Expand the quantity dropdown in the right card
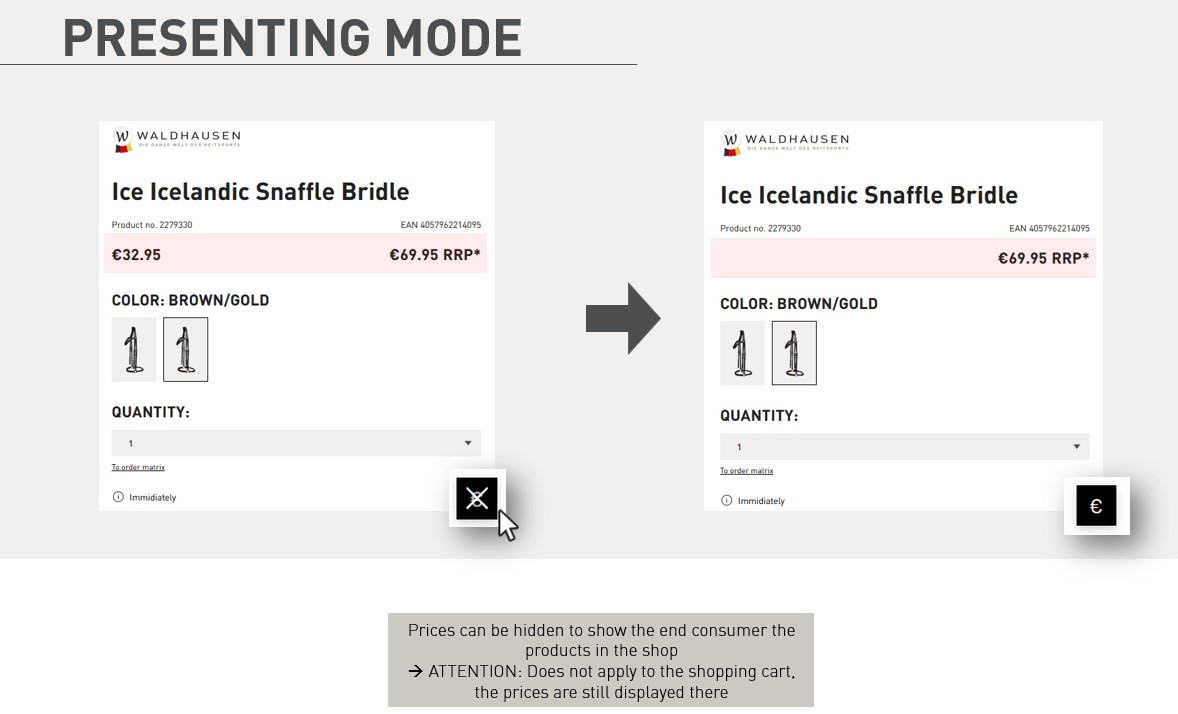The width and height of the screenshot is (1178, 714). (x=1076, y=447)
